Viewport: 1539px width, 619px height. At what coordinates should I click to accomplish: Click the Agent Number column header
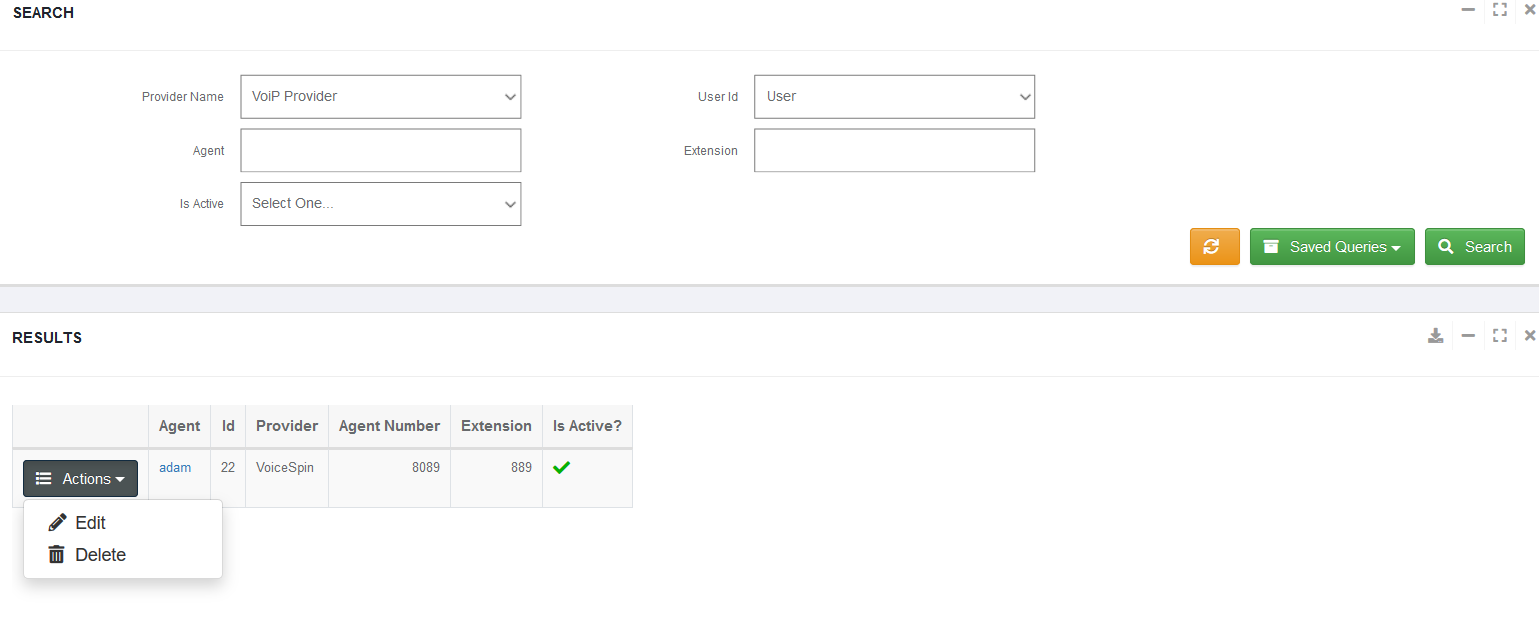point(389,426)
